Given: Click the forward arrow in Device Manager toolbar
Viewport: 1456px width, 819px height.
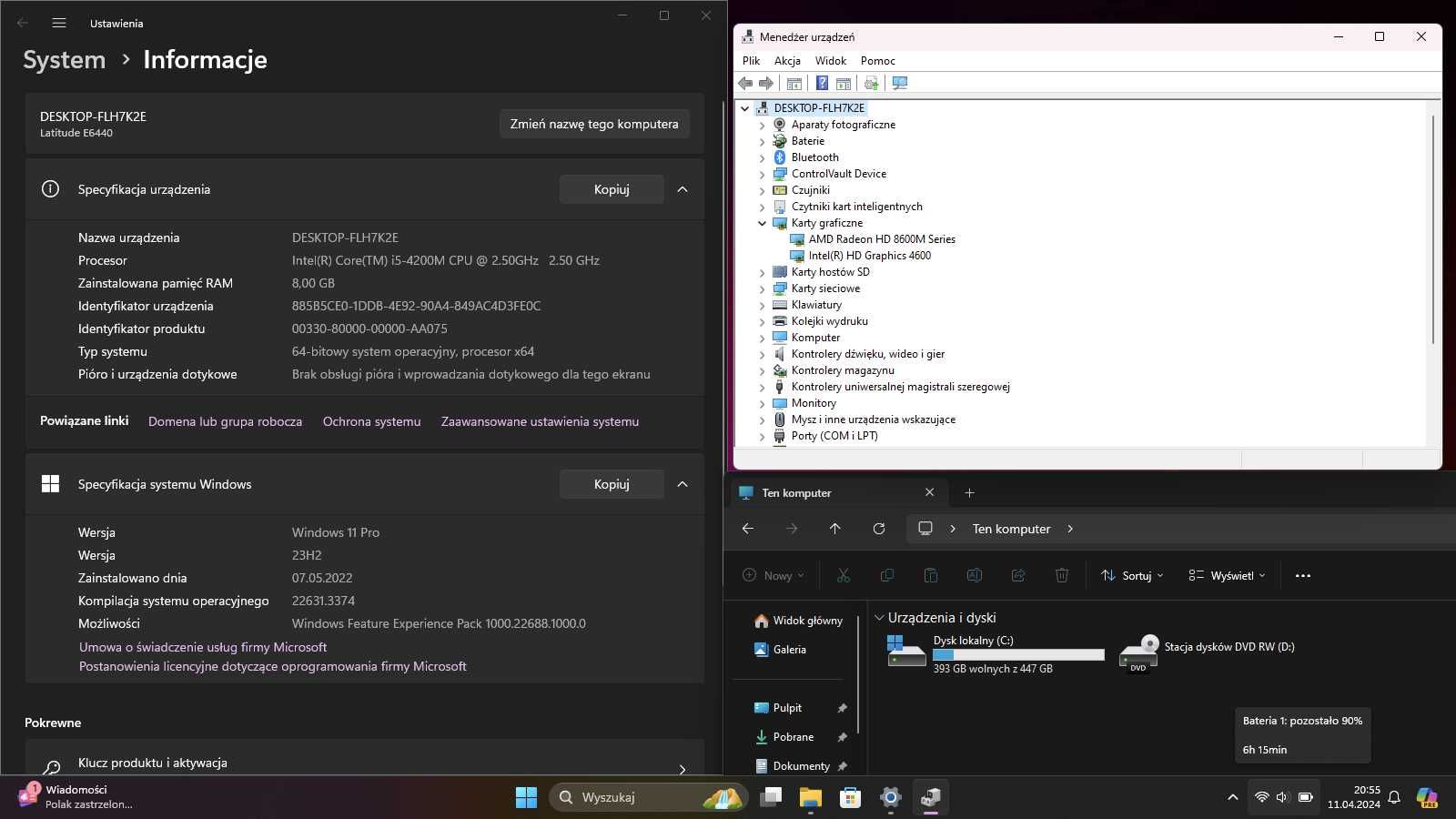Looking at the screenshot, I should (766, 84).
